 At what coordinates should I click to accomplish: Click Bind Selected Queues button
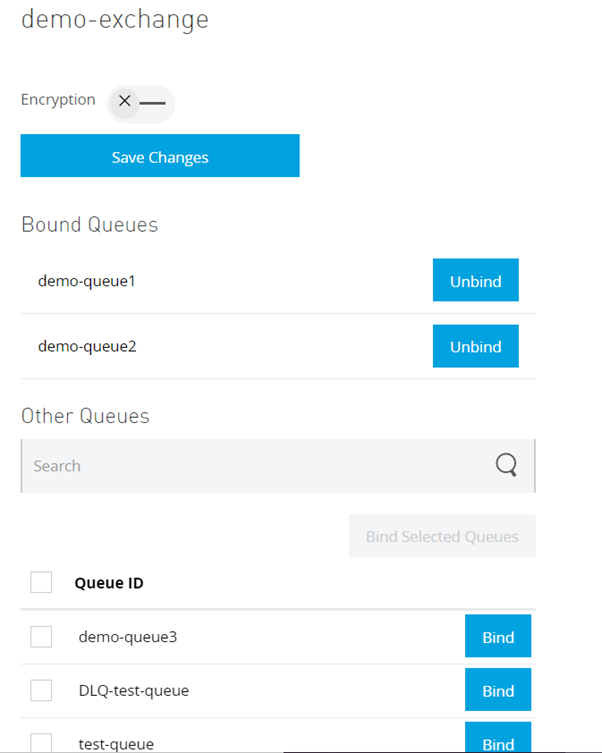click(x=442, y=536)
